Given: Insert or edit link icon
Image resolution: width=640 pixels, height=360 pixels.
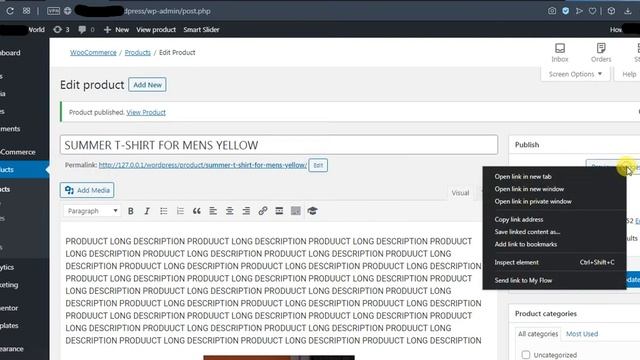Looking at the screenshot, I should (x=263, y=211).
